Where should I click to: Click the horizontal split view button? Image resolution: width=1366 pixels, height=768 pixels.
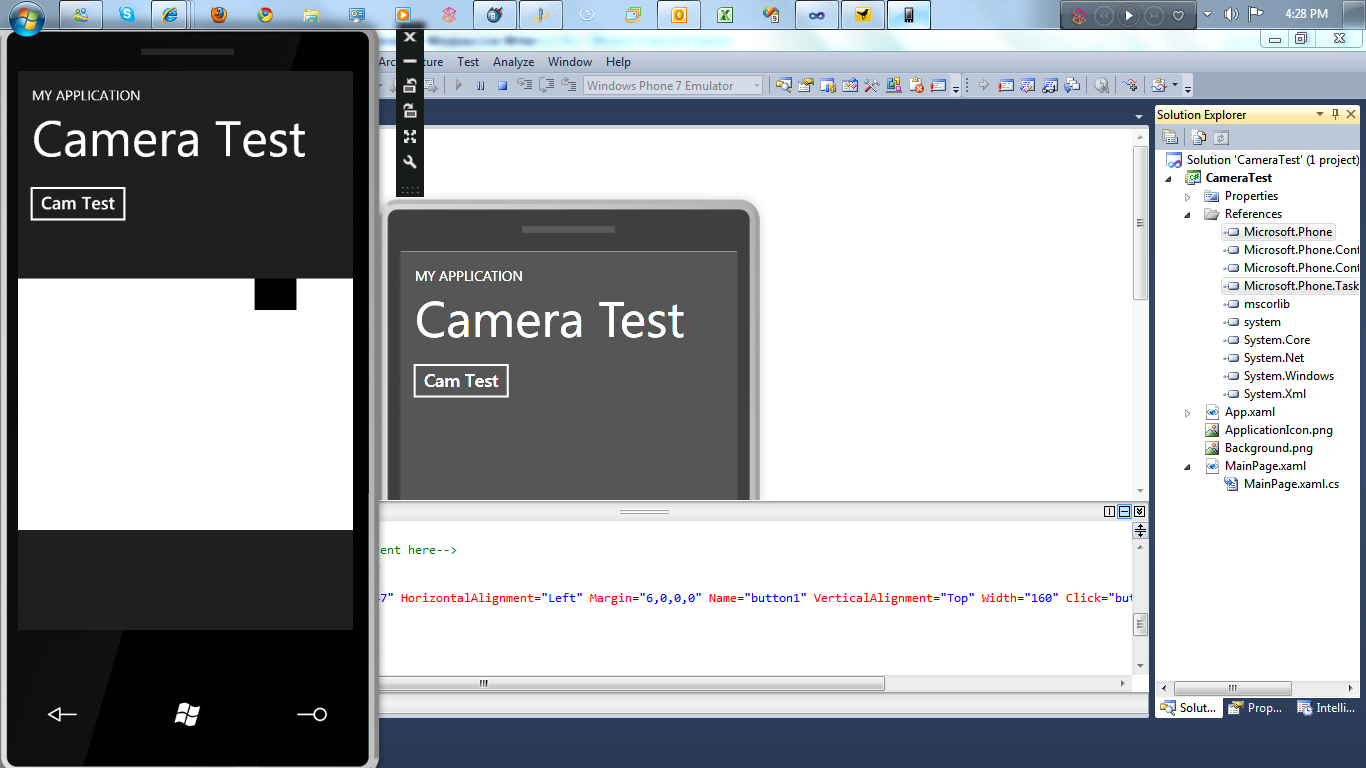pyautogui.click(x=1124, y=512)
